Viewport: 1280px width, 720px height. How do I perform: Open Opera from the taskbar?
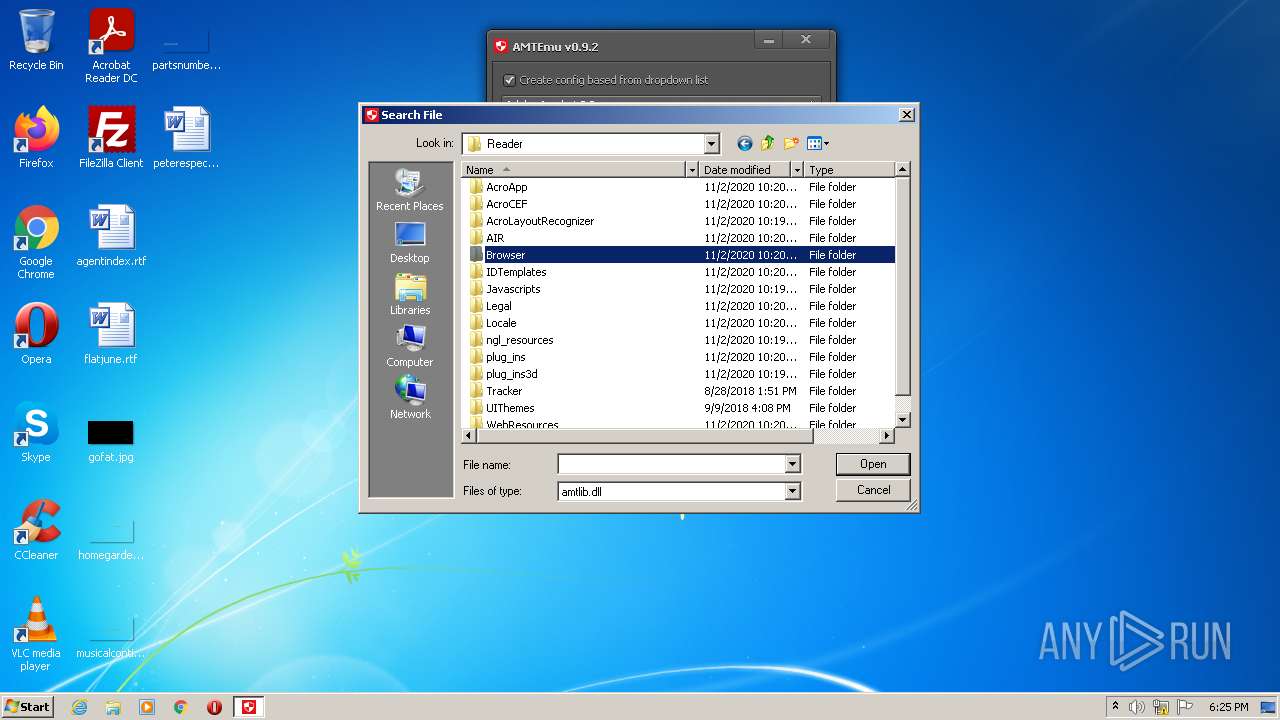pos(214,707)
